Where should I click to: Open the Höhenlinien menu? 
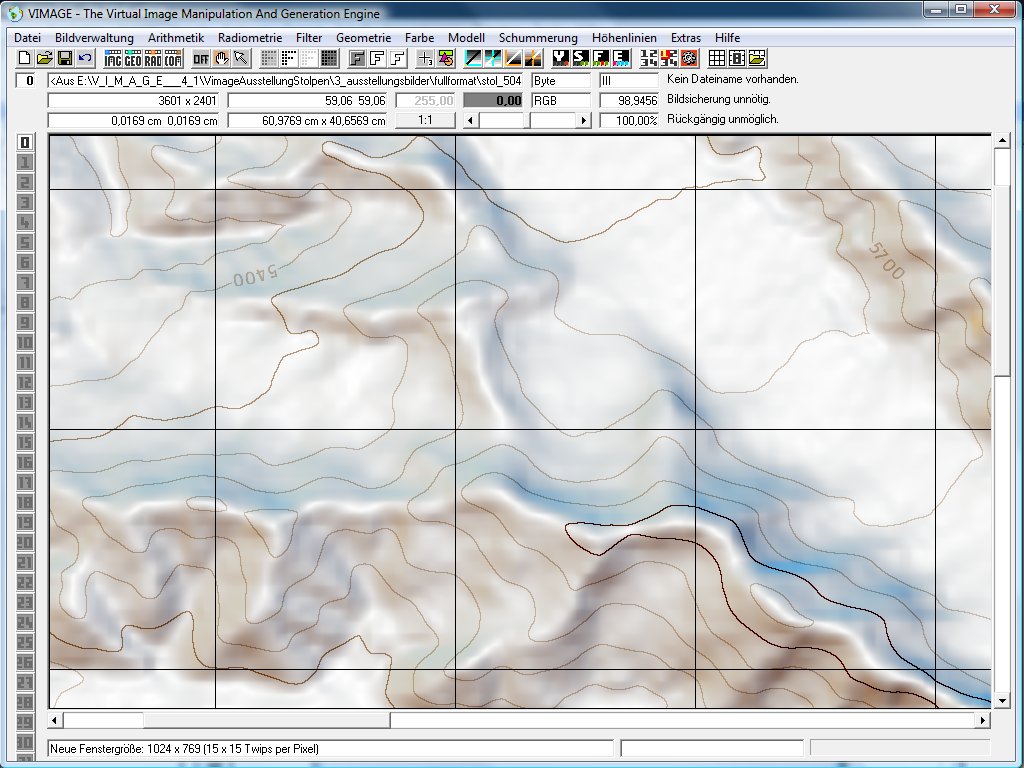point(624,37)
